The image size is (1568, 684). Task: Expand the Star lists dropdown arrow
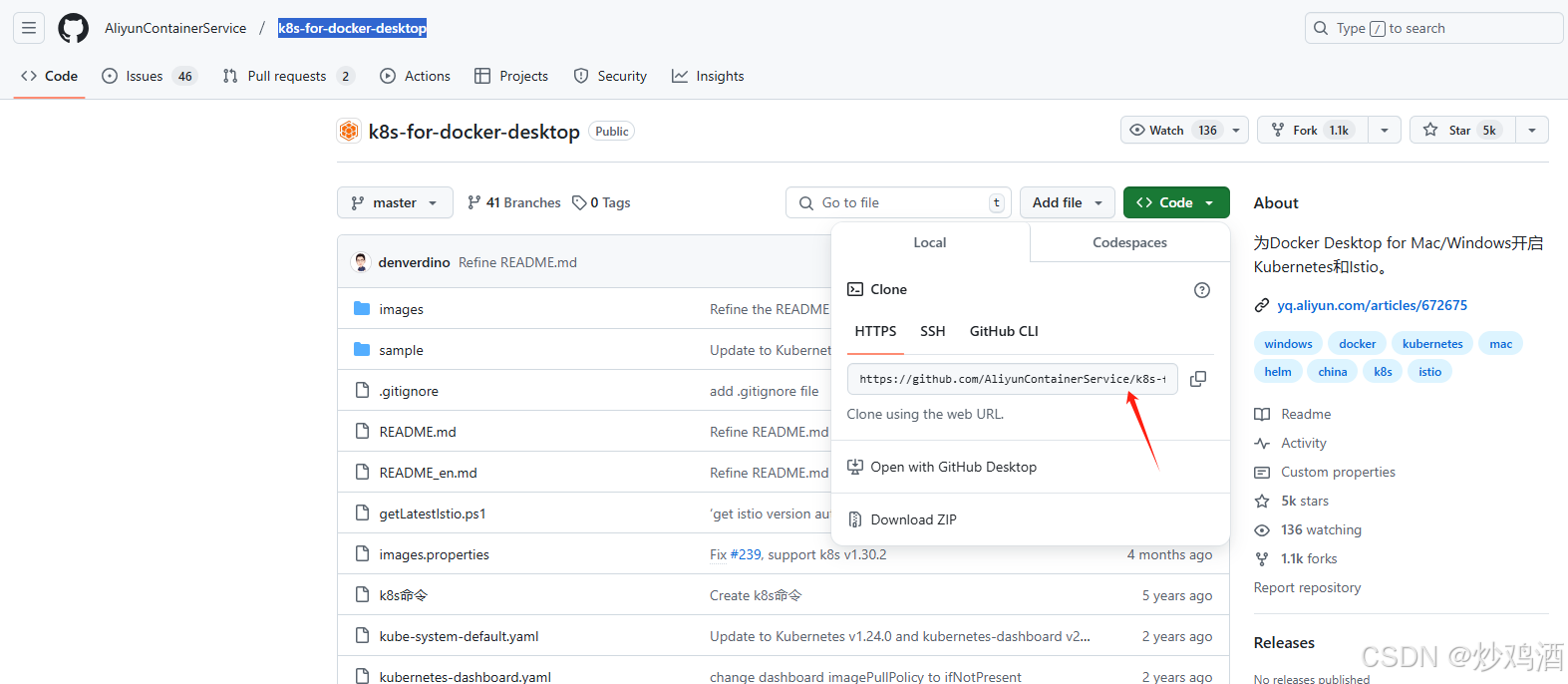(x=1532, y=130)
